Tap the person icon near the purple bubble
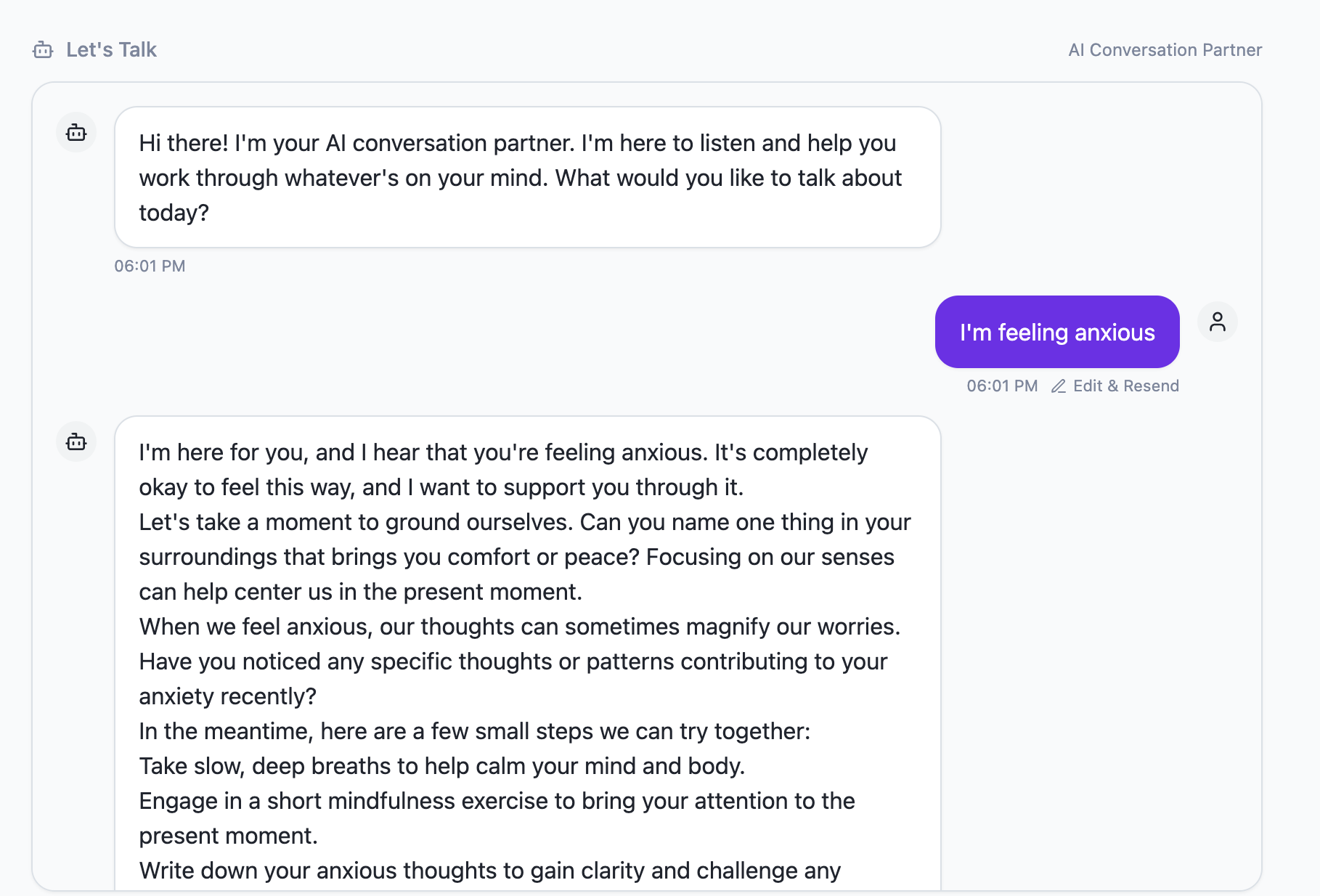 [x=1218, y=322]
